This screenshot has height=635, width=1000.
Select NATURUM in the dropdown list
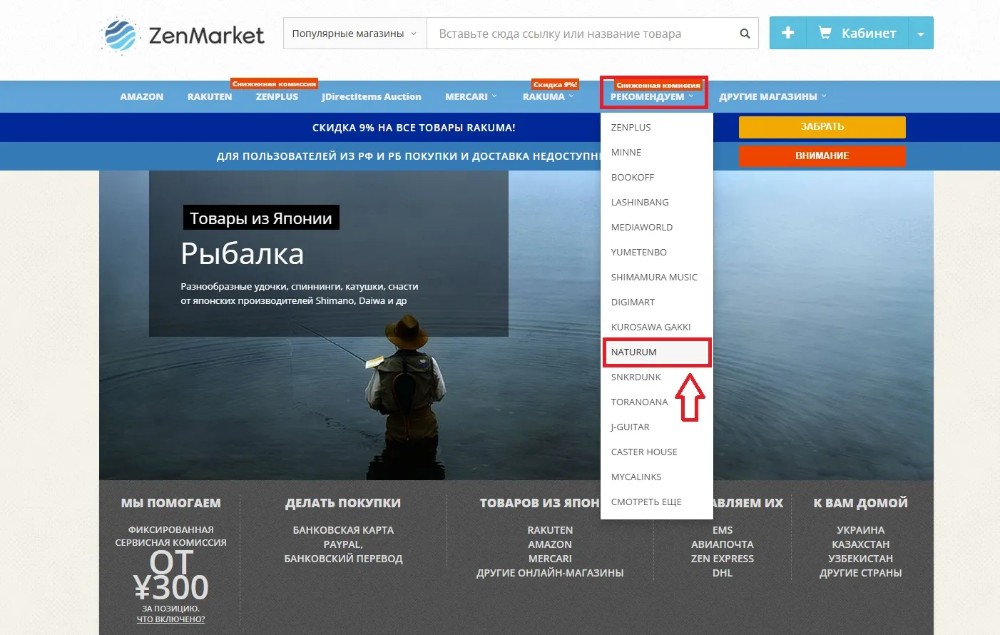pyautogui.click(x=656, y=352)
